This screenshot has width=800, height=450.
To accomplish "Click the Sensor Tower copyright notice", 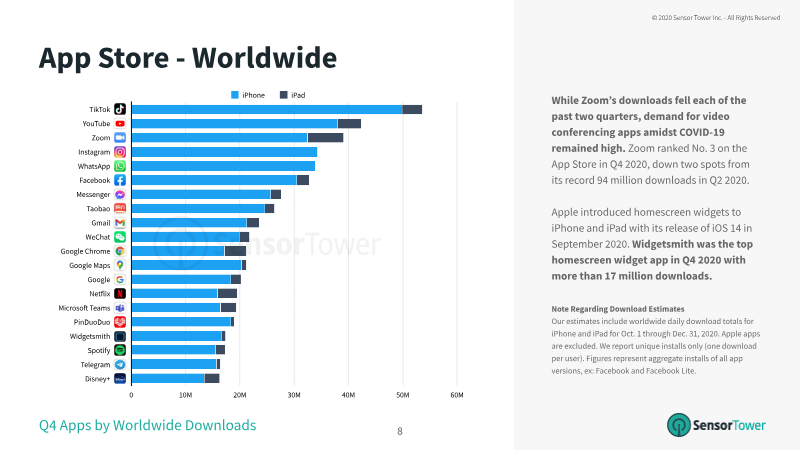I will (x=716, y=18).
